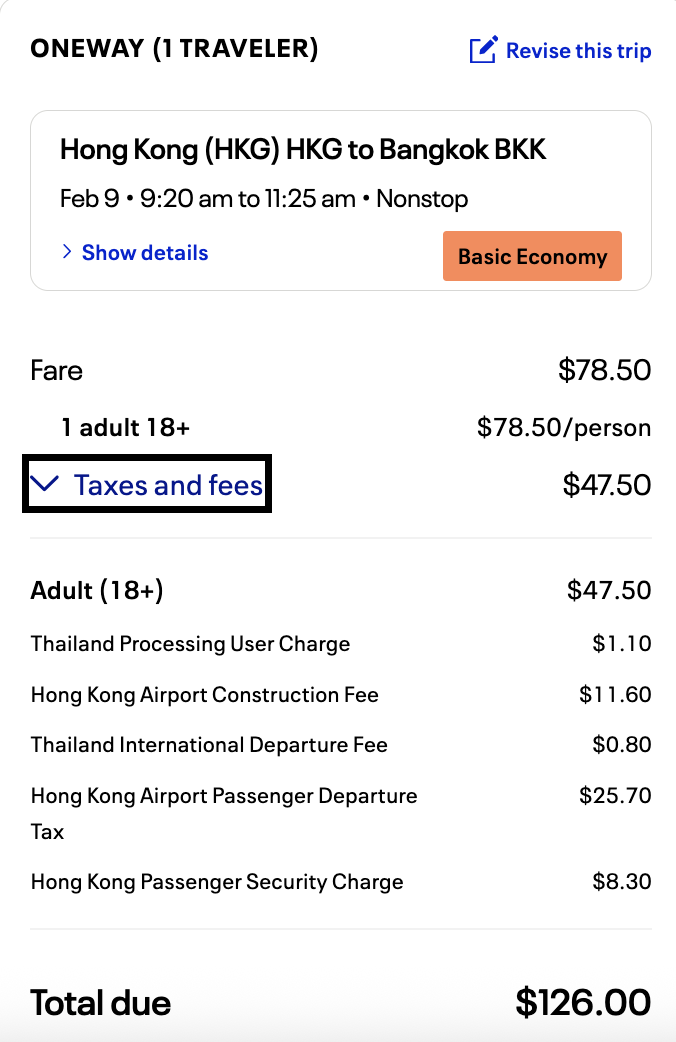Viewport: 676px width, 1042px height.
Task: Click the Fare label
Action: point(57,371)
